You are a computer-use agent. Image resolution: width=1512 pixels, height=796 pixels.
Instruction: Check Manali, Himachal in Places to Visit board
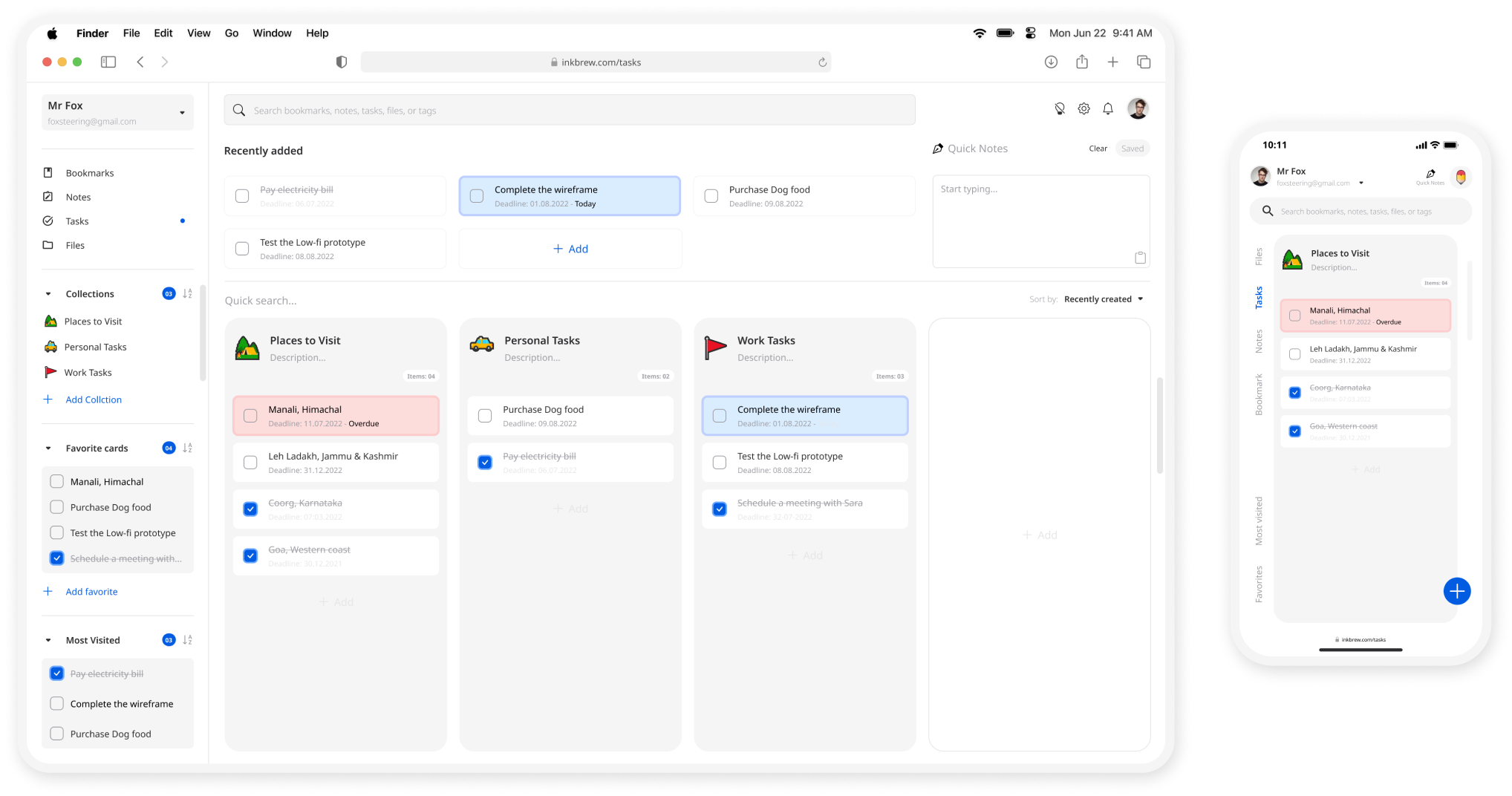[250, 416]
